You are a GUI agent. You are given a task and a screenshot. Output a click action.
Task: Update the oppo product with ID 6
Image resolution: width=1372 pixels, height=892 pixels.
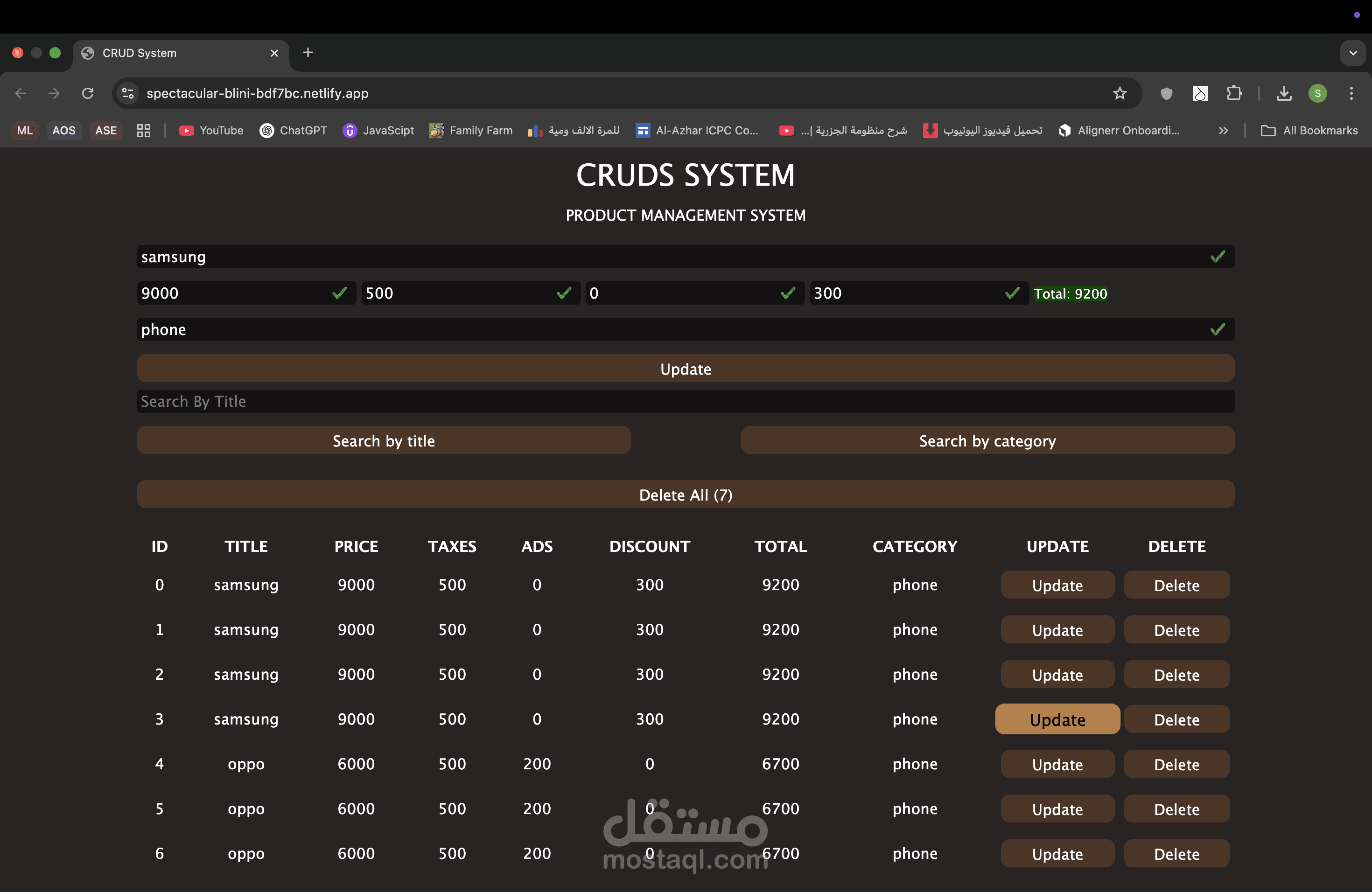tap(1057, 854)
